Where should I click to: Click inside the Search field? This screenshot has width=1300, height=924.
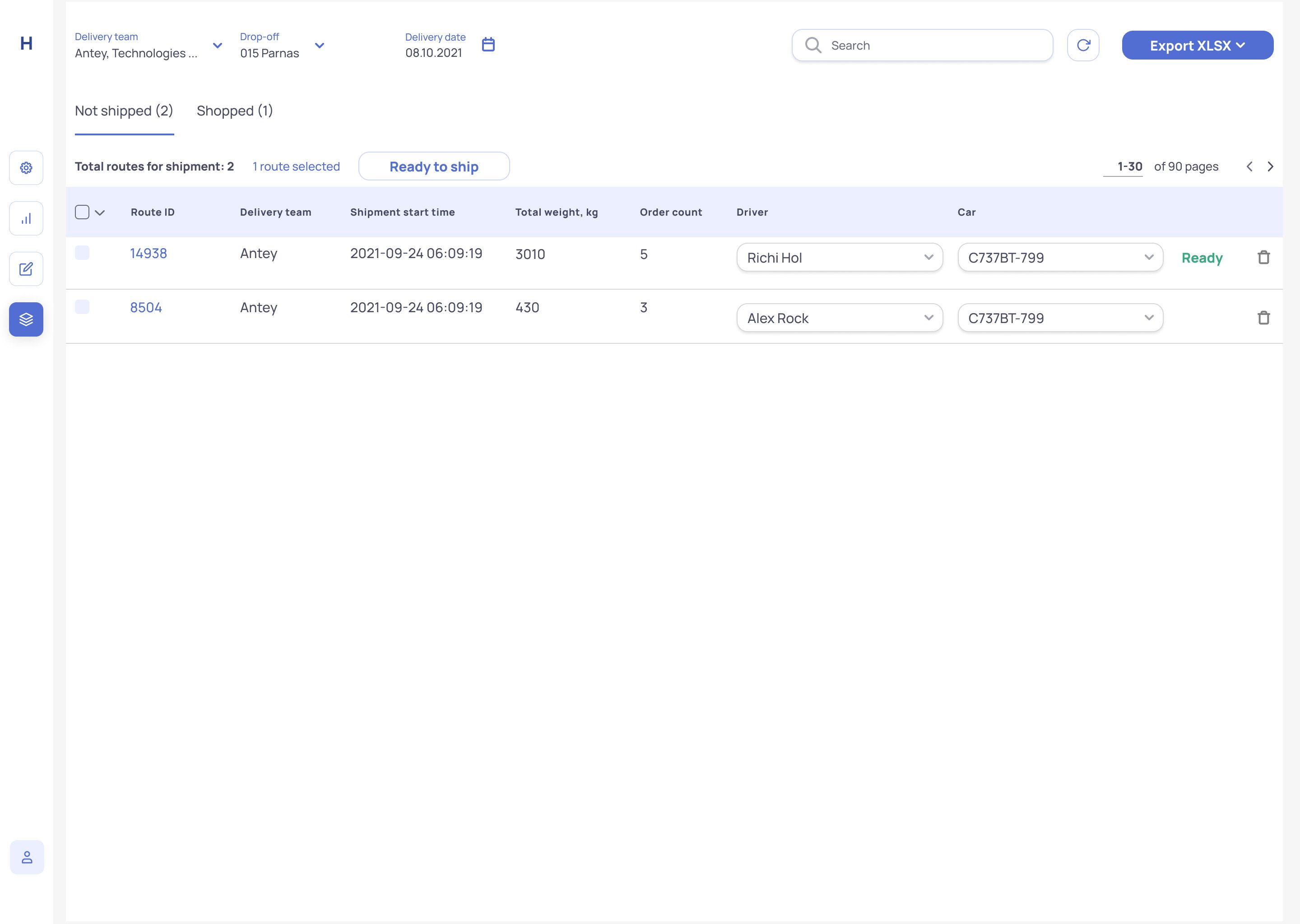933,46
